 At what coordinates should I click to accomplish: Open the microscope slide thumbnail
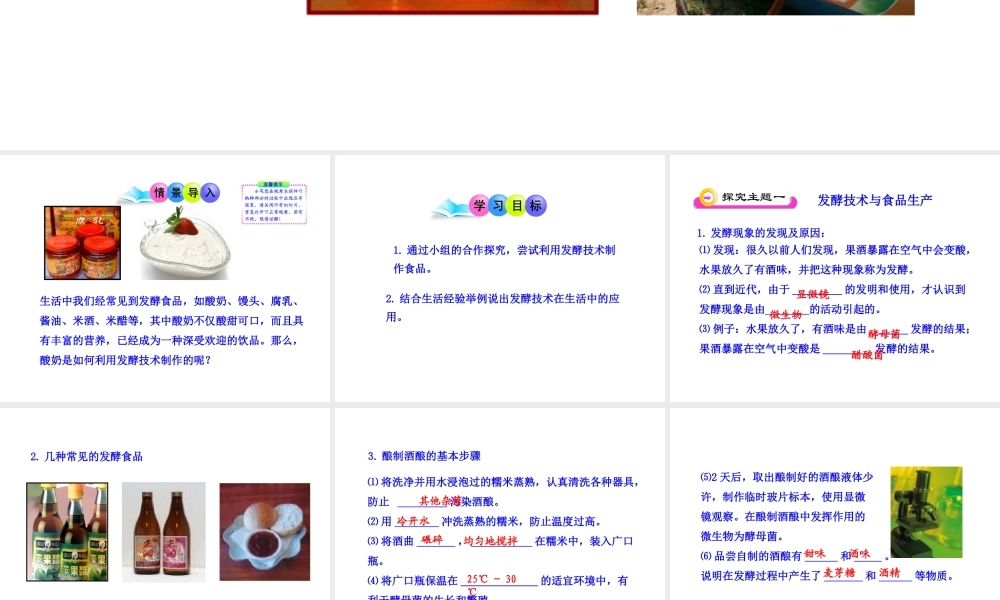(x=835, y=504)
